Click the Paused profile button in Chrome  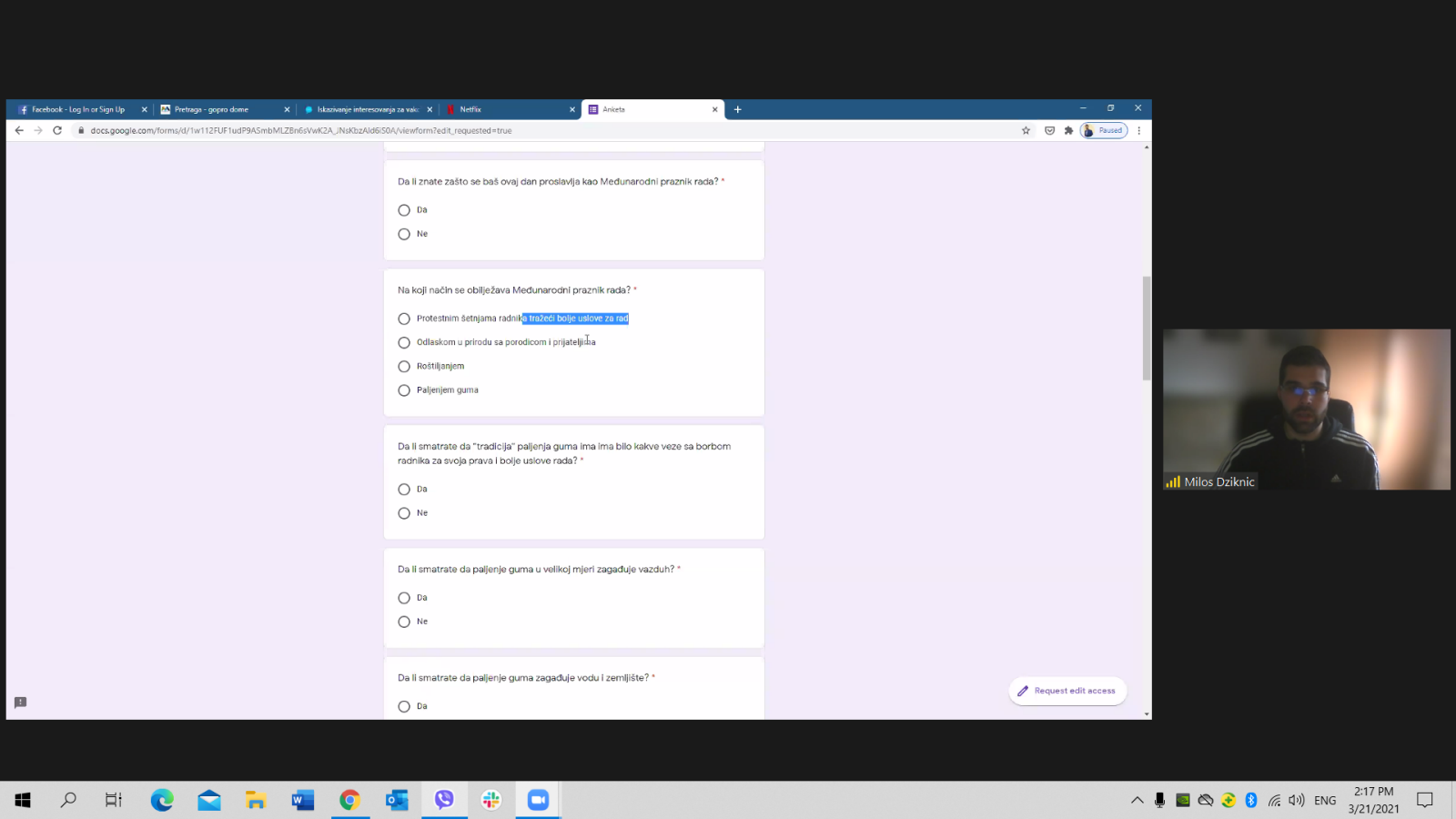coord(1104,130)
